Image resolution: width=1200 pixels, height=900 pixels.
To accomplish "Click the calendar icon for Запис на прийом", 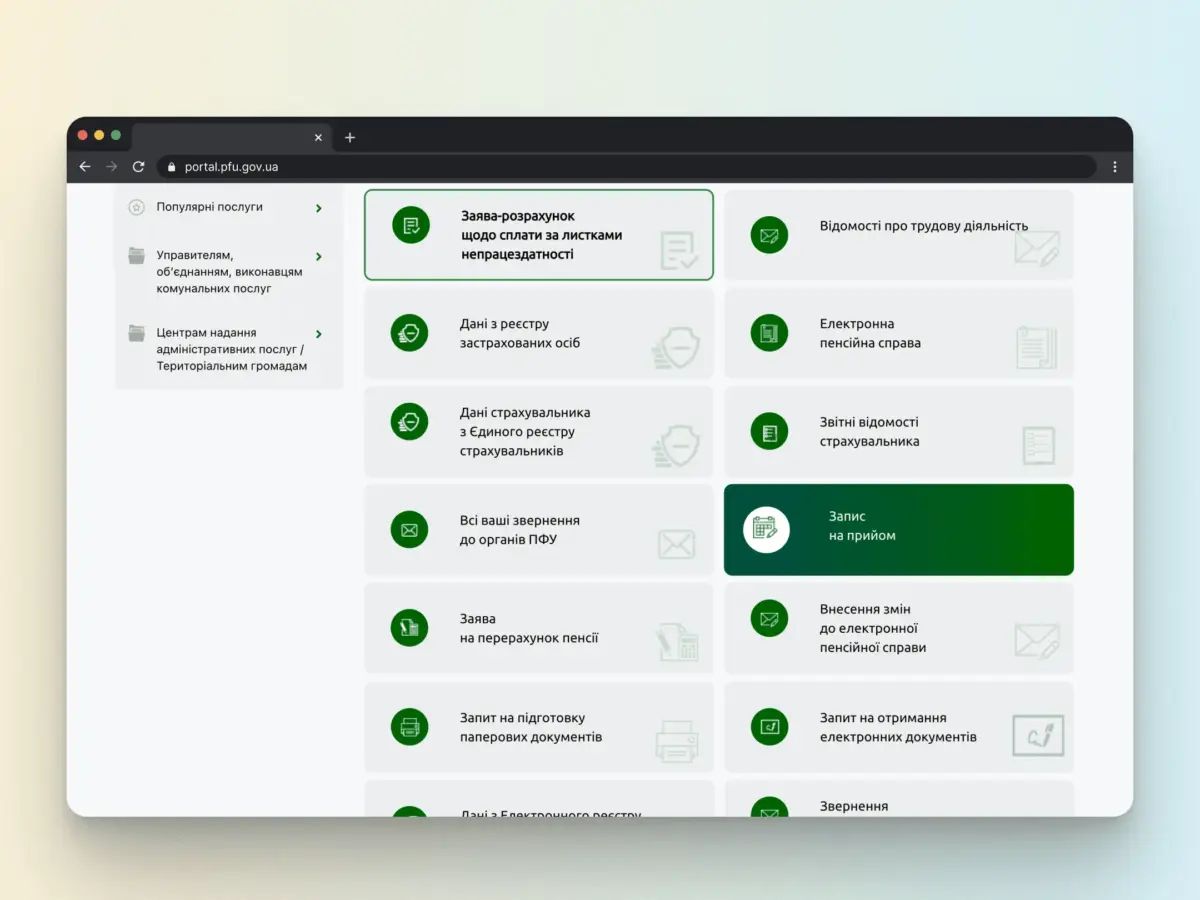I will coord(766,530).
